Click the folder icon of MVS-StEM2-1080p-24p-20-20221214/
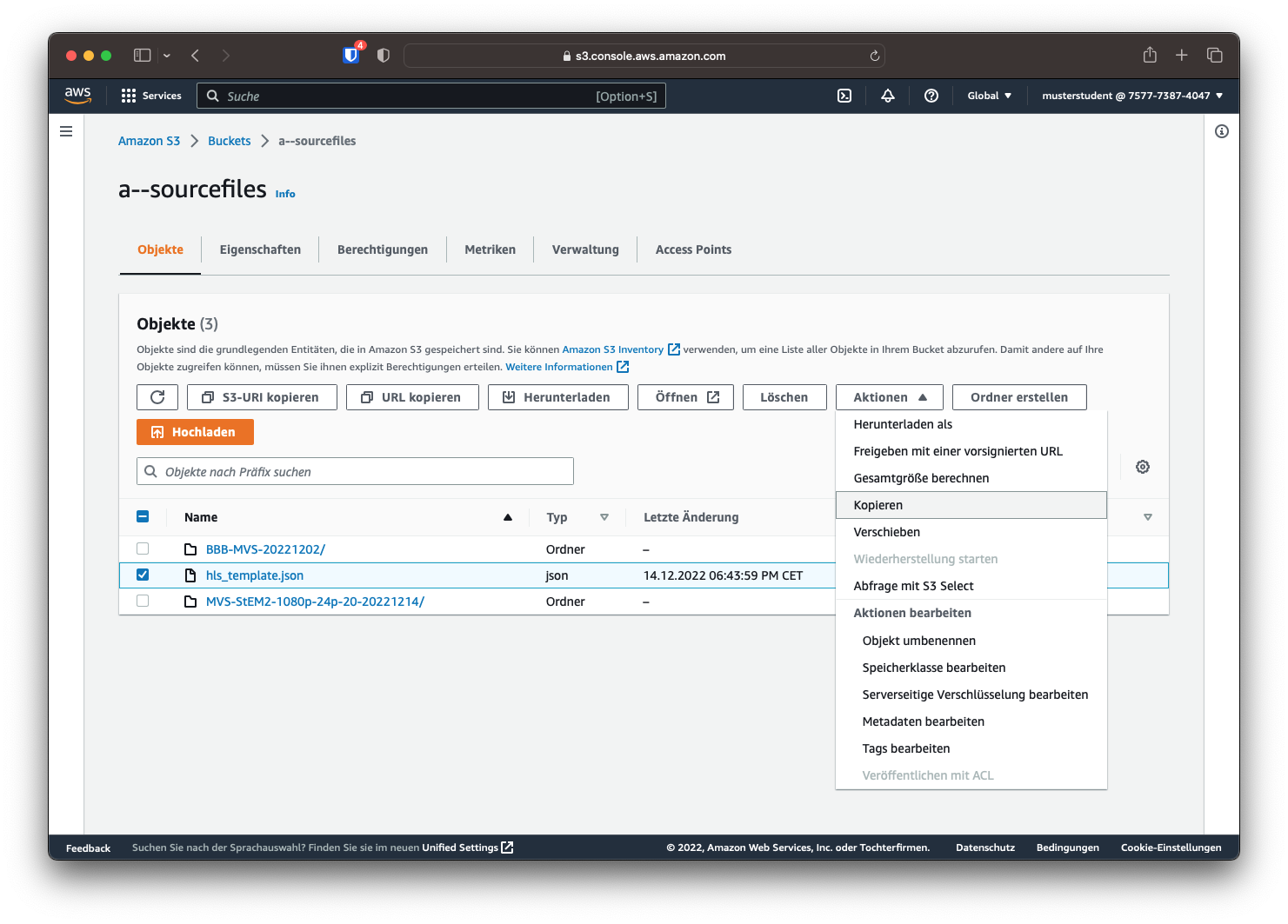 [190, 602]
